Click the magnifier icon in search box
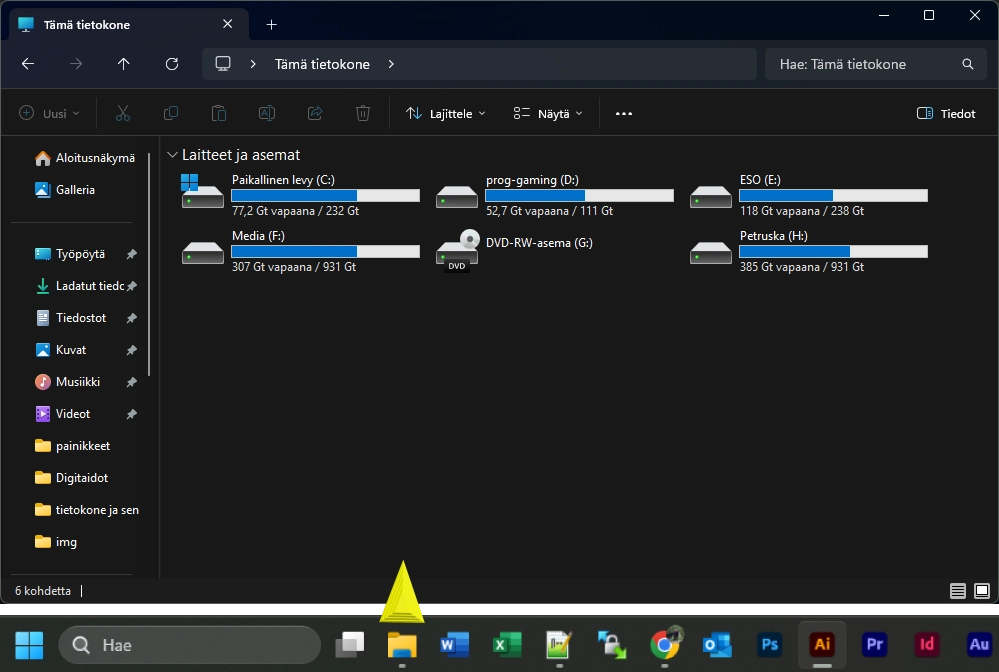The height and width of the screenshot is (672, 999). pyautogui.click(x=967, y=64)
